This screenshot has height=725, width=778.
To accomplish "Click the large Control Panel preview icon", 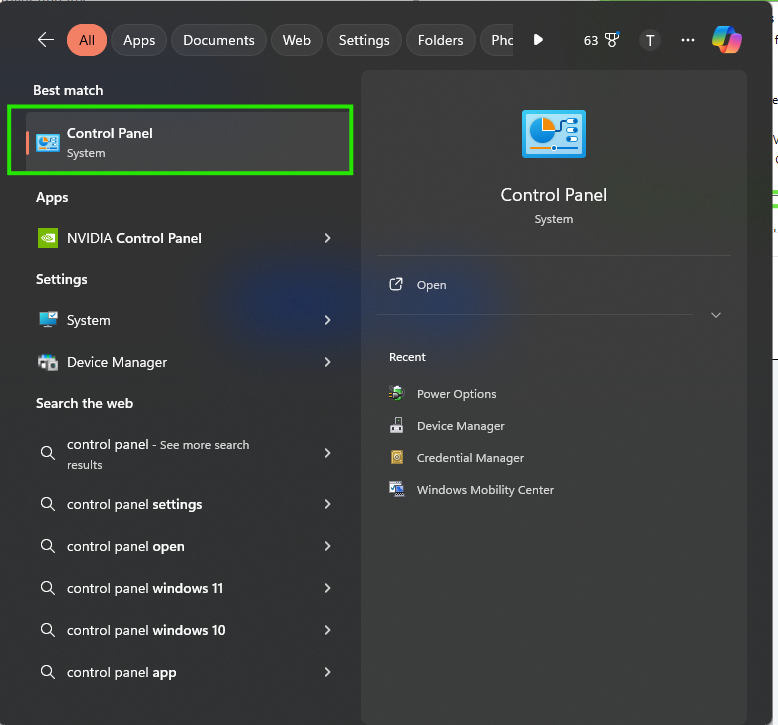I will click(554, 134).
